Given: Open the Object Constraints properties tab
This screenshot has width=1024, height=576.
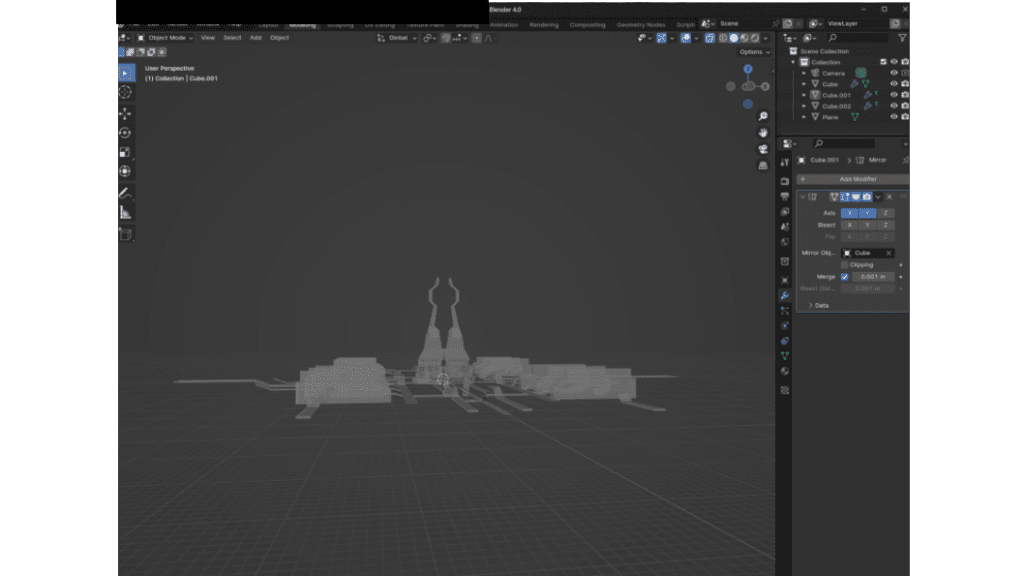Looking at the screenshot, I should [x=785, y=341].
